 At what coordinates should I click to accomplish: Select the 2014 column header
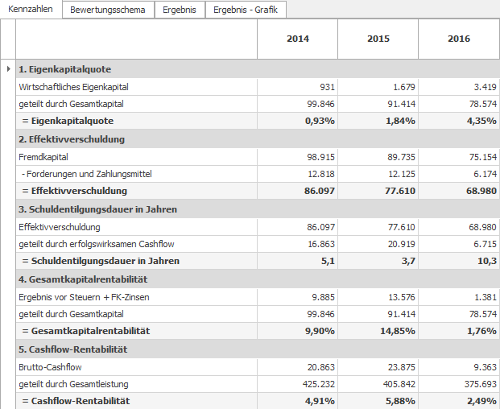298,39
